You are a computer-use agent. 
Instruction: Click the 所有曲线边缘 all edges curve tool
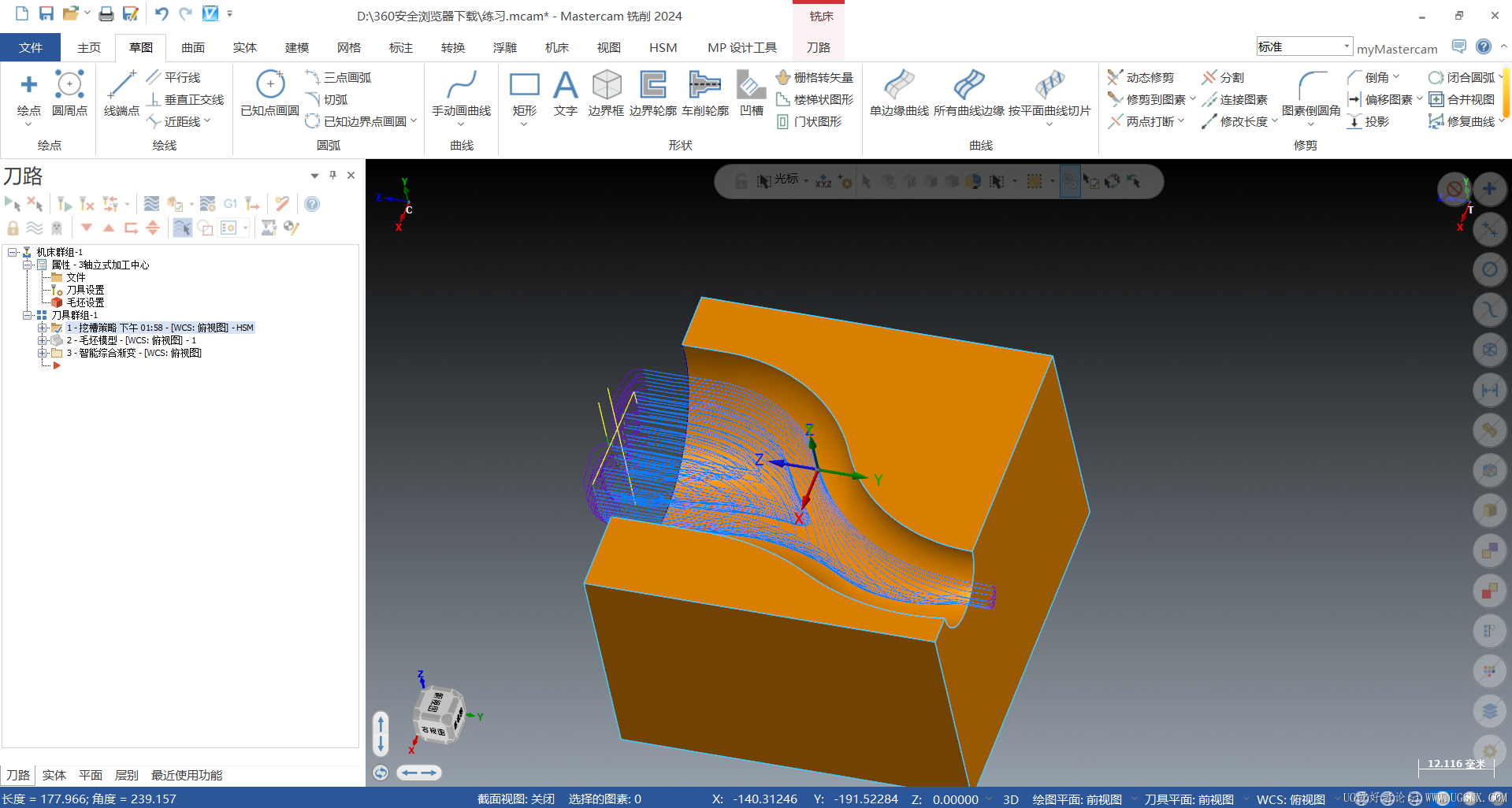[x=969, y=93]
